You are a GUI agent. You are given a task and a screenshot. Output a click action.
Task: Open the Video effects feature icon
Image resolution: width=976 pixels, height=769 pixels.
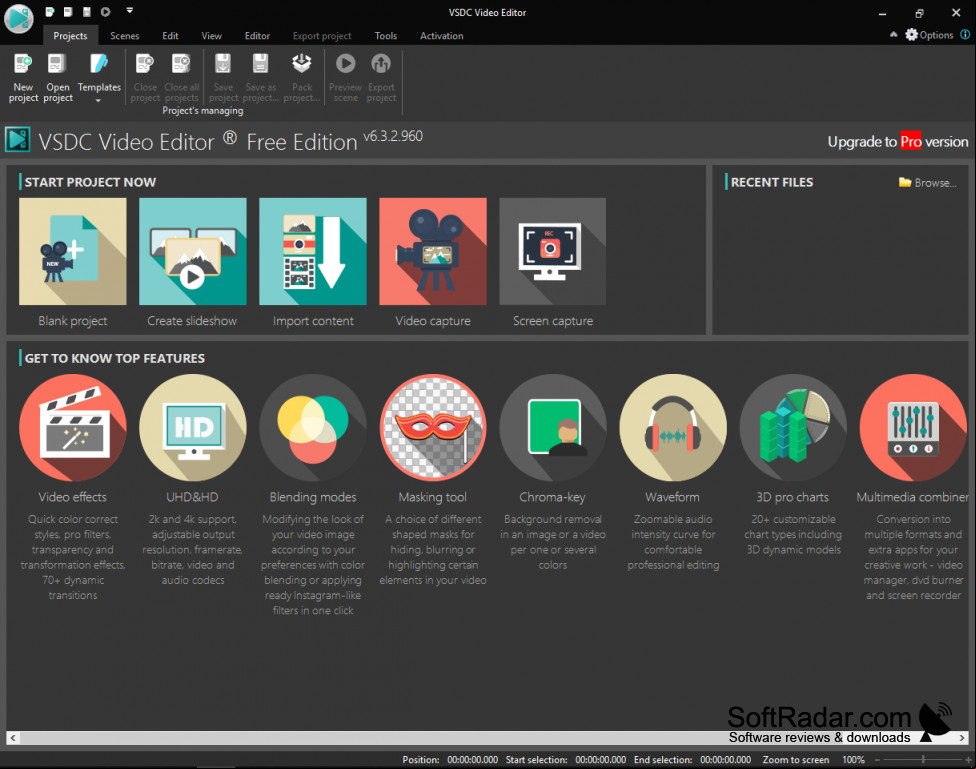point(73,428)
